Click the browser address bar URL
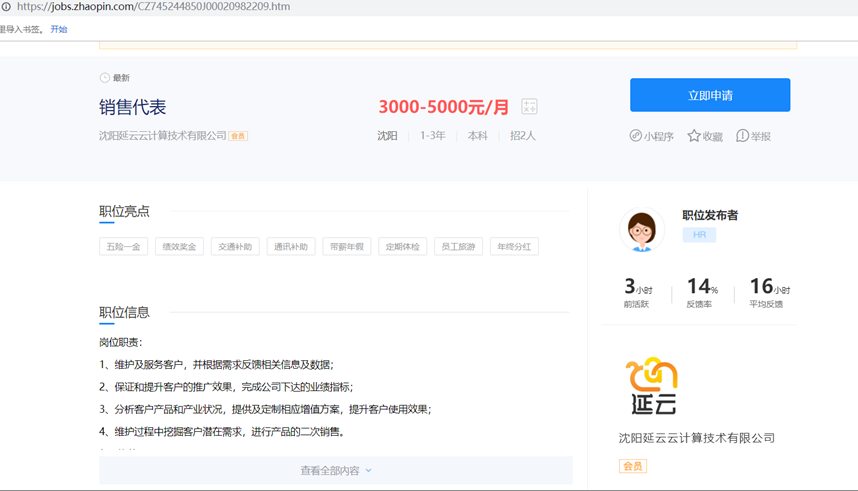Image resolution: width=858 pixels, height=491 pixels. click(153, 7)
